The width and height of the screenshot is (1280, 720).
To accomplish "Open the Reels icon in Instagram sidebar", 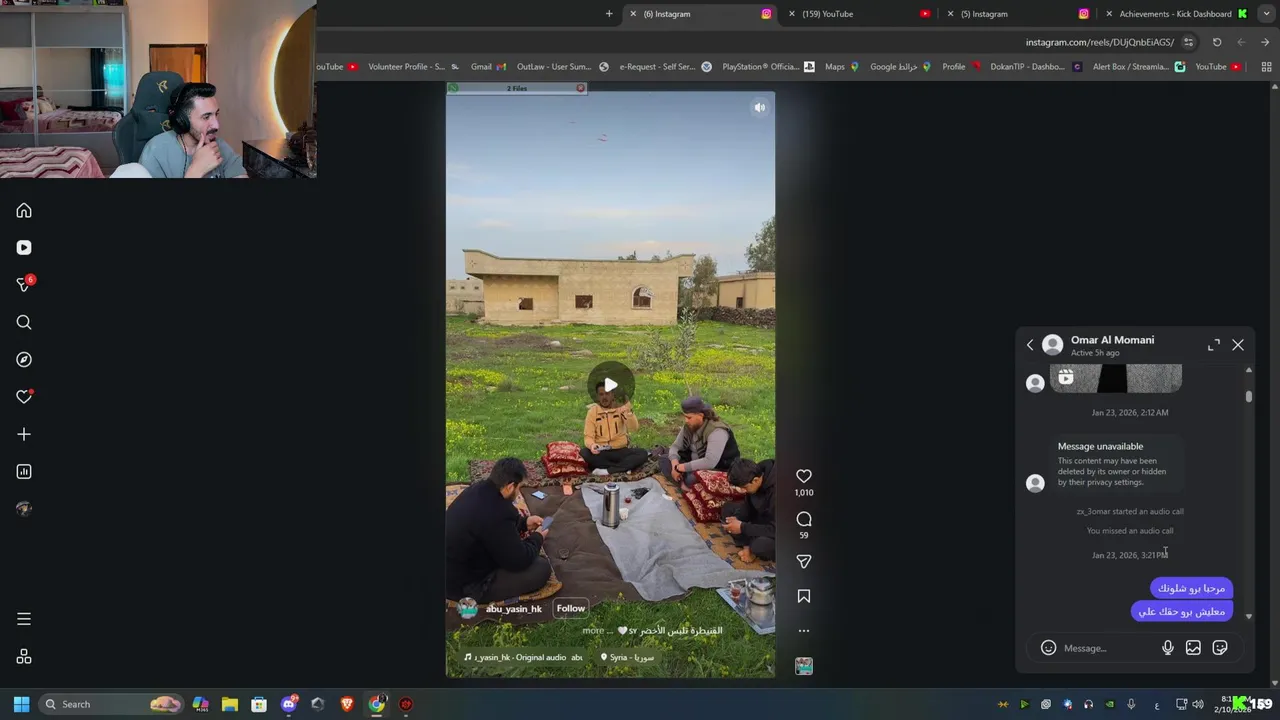I will pyautogui.click(x=24, y=248).
